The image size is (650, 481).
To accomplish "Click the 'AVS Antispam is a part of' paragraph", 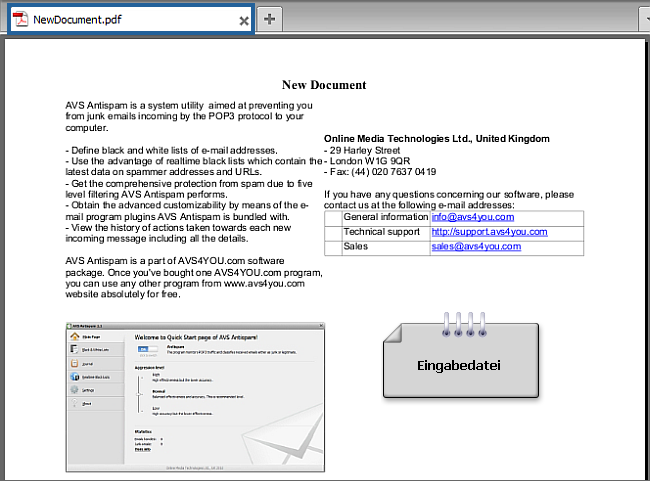I will tap(194, 277).
